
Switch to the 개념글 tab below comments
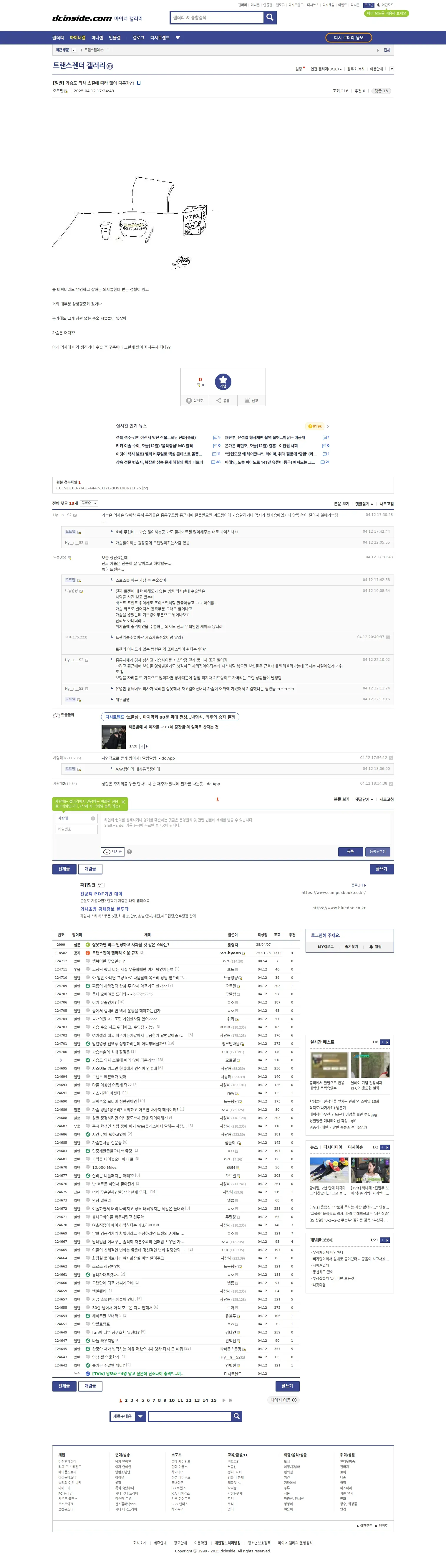click(90, 869)
